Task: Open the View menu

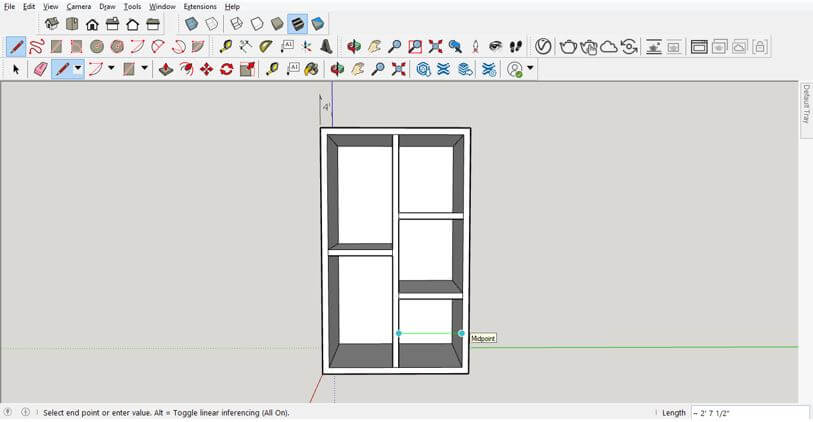Action: [50, 7]
